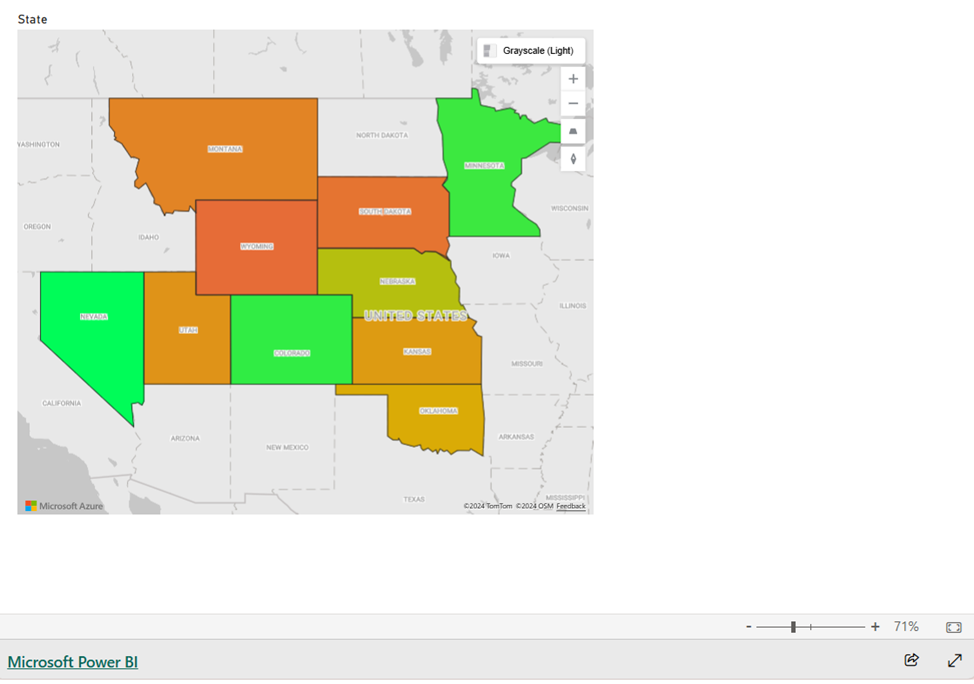Click the State visual title
Viewport: 974px width, 684px height.
(32, 19)
